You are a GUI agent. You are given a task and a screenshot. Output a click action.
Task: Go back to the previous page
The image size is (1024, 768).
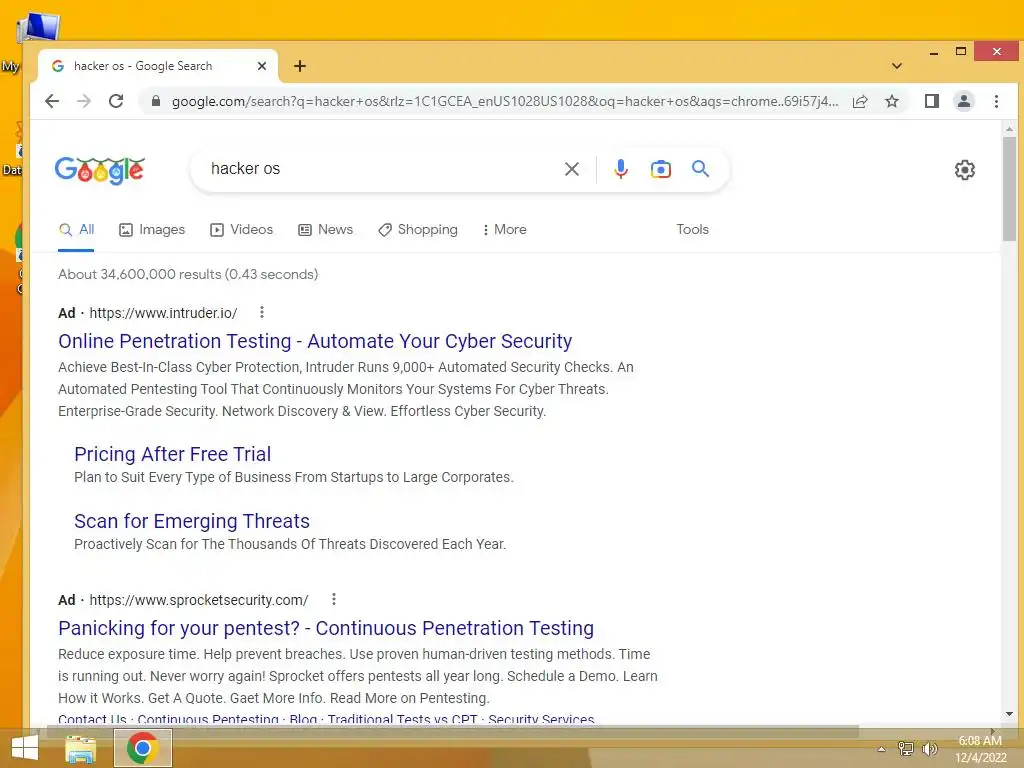52,101
